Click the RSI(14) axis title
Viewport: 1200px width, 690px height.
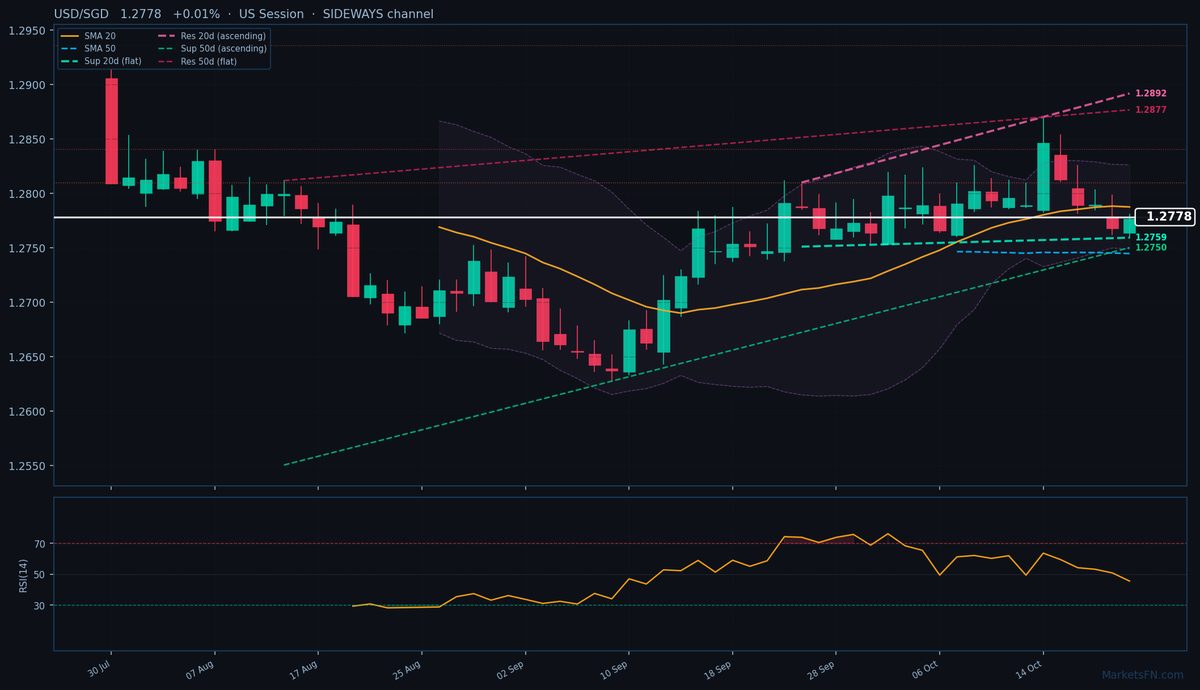click(23, 575)
